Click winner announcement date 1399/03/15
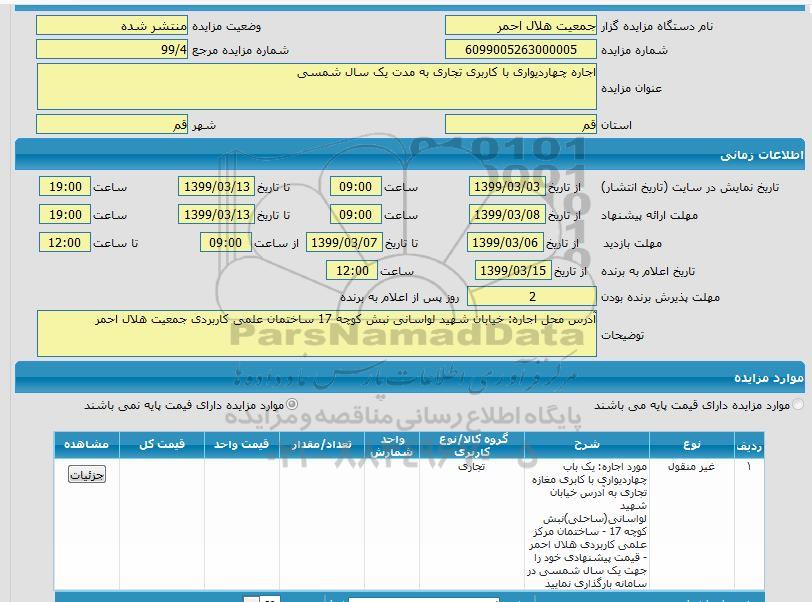 [x=513, y=270]
